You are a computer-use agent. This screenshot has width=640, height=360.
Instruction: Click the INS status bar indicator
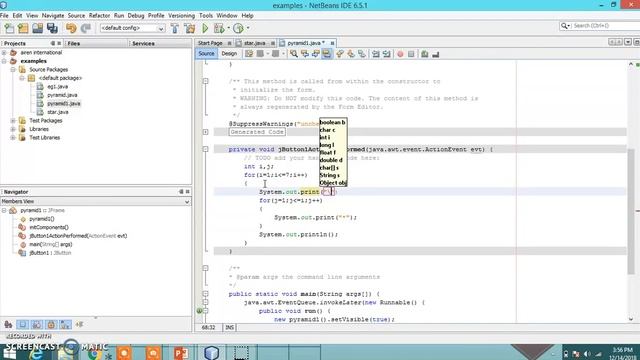point(229,328)
